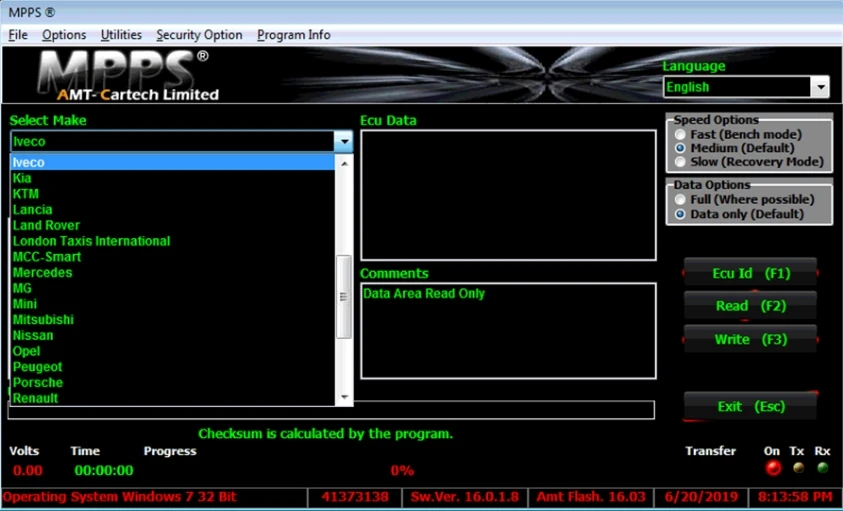Click the Operating System Windows 7 status entry
843x511 pixels.
click(155, 497)
